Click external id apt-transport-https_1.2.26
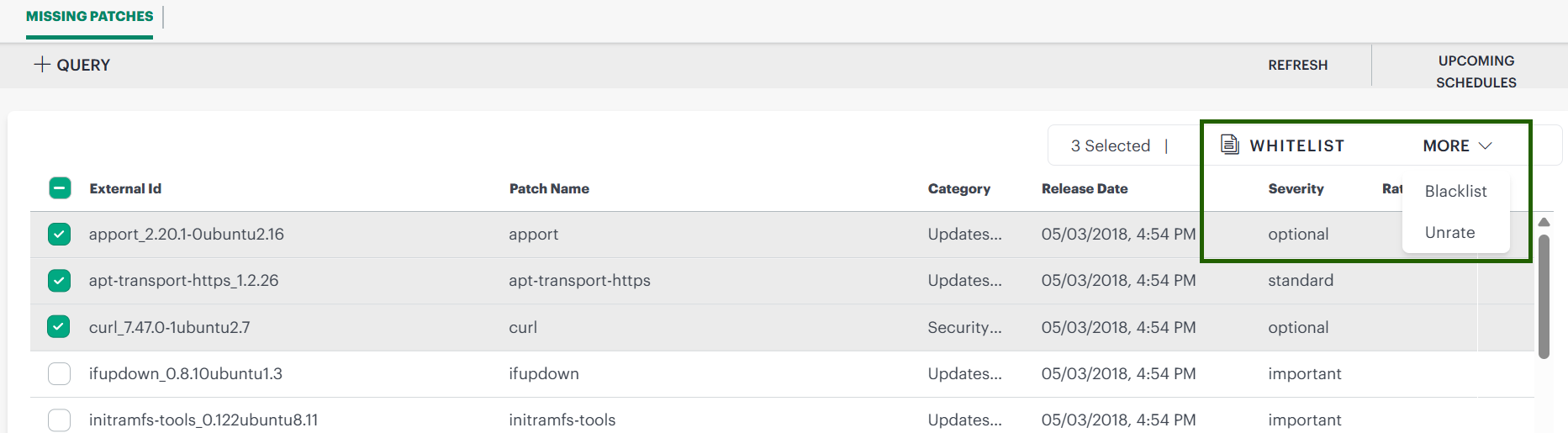Image resolution: width=1568 pixels, height=433 pixels. (x=183, y=280)
